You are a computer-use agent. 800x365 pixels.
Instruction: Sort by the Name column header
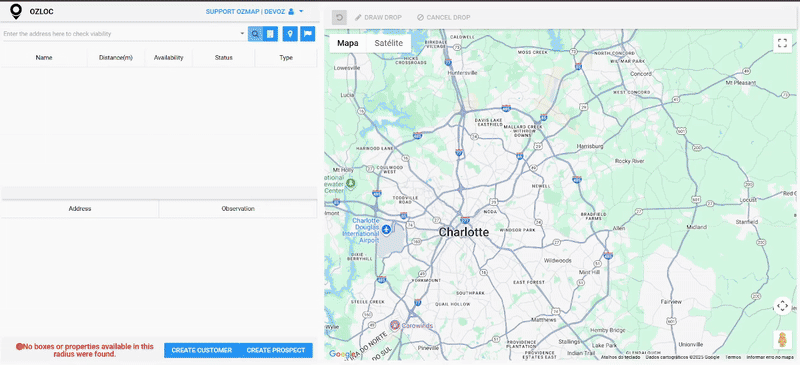coord(44,58)
